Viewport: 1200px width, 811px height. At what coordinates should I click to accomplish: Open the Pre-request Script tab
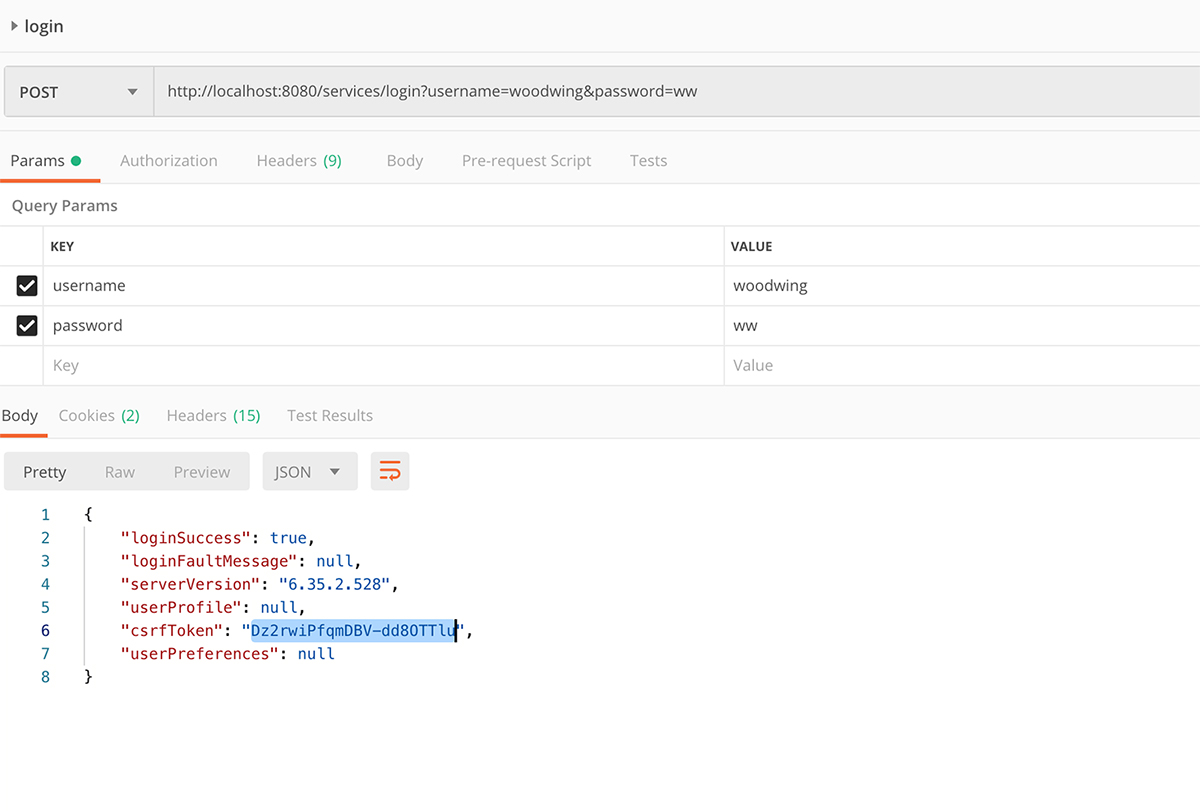(x=527, y=161)
